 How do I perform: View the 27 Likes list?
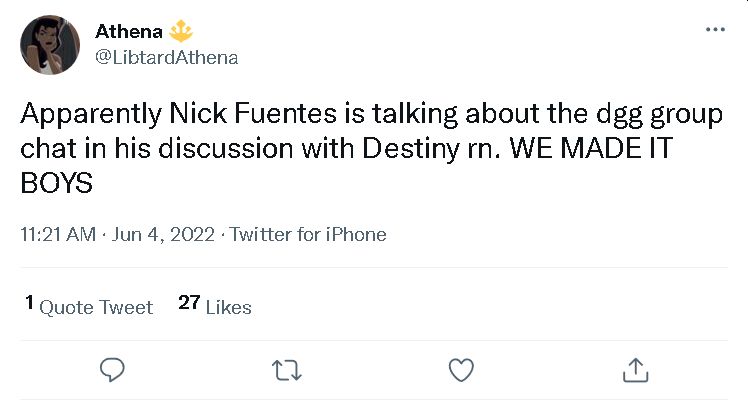[x=215, y=306]
